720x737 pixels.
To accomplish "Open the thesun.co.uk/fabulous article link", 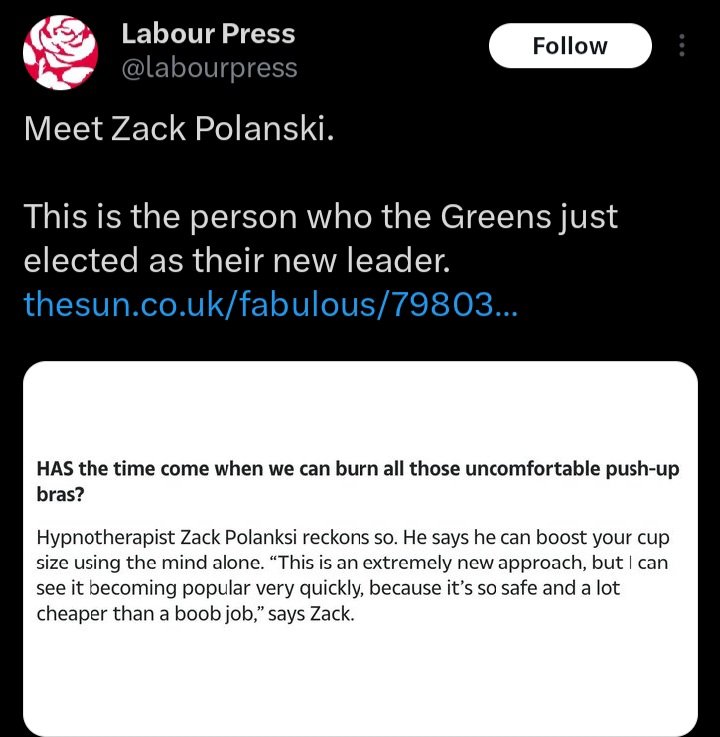I will [x=271, y=304].
